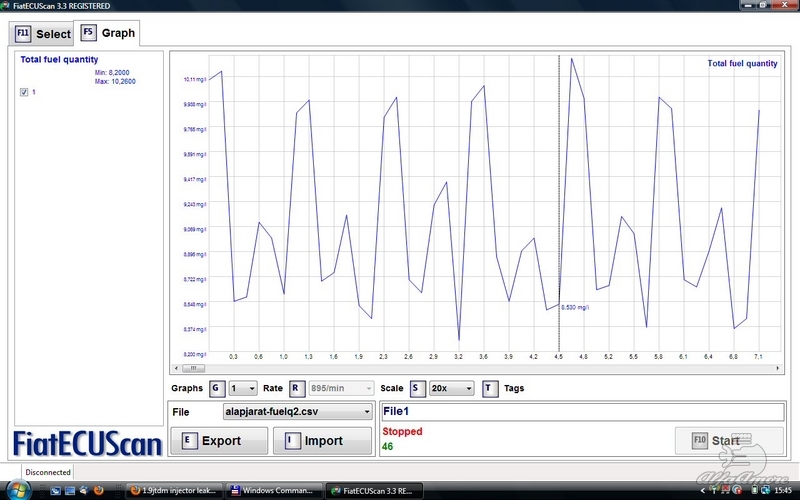Screen dimensions: 800x500
Task: Click the S shortcut icon beside Scale
Action: [x=417, y=388]
